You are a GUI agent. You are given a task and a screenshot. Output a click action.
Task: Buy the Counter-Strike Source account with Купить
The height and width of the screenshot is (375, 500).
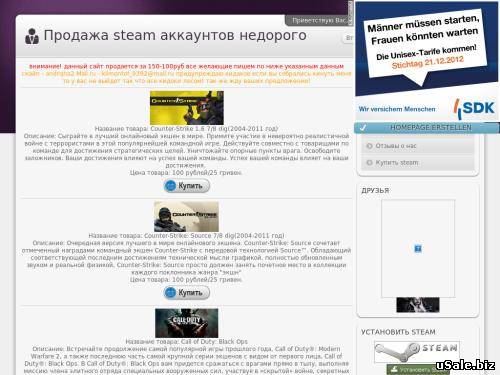coord(187,293)
